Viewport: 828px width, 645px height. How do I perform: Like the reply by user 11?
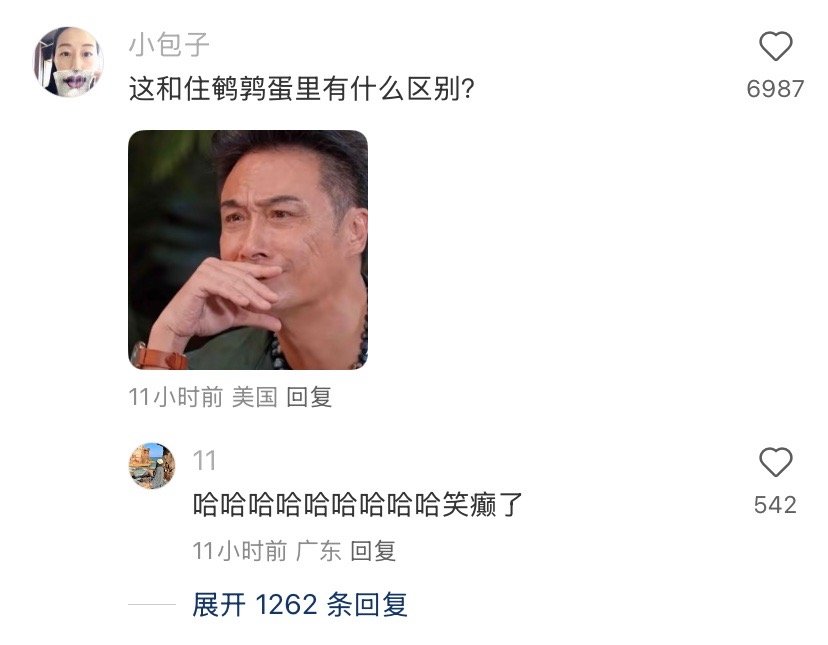point(775,462)
